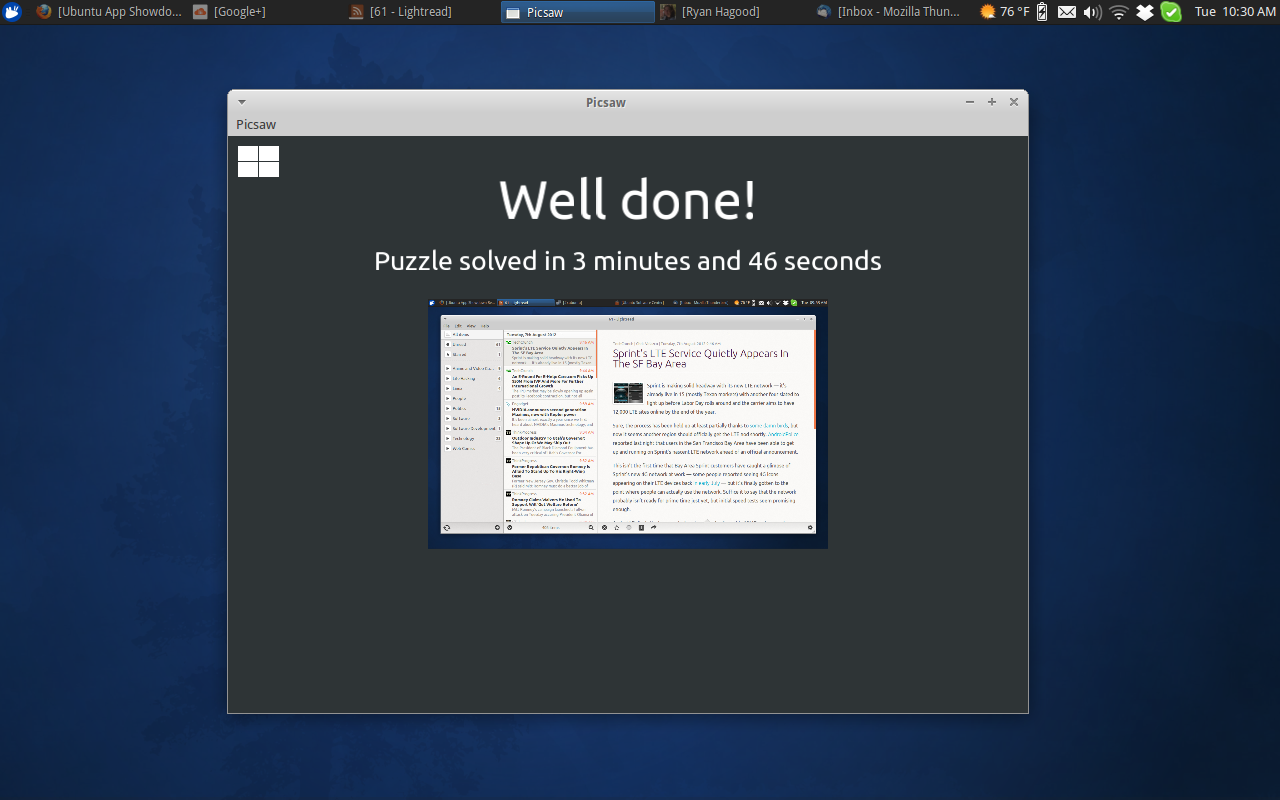1280x800 pixels.
Task: Toggle the Picsaw window in taskbar
Action: [x=577, y=11]
